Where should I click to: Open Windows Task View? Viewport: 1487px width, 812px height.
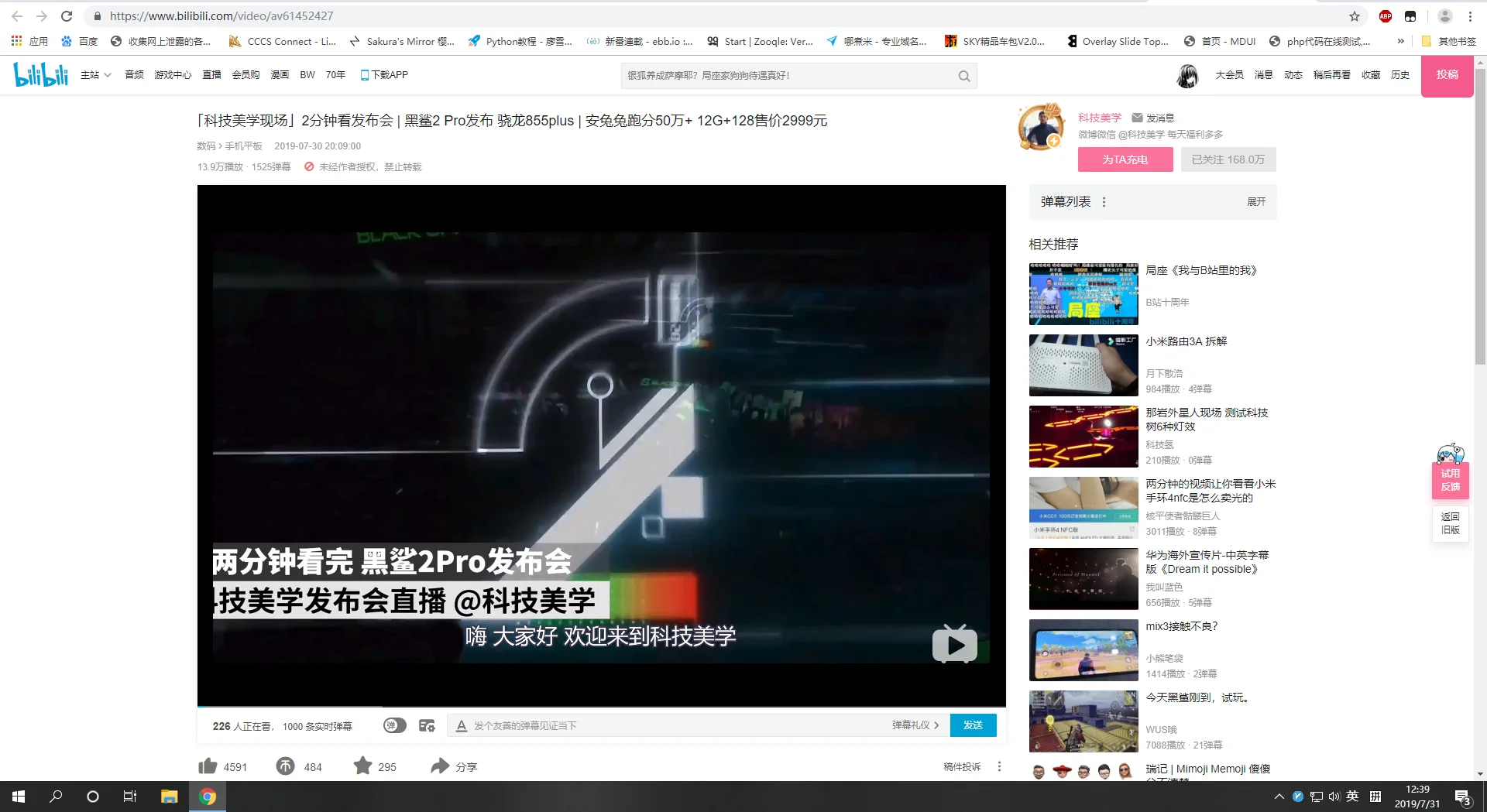[x=130, y=797]
